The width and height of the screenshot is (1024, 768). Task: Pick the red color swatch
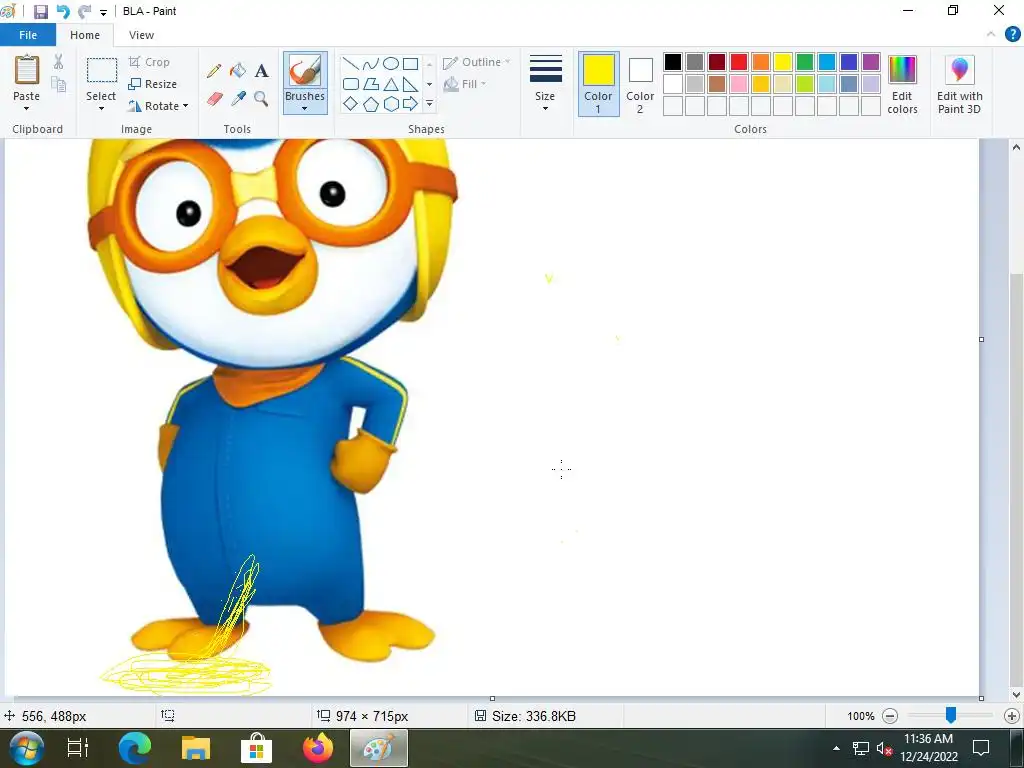click(x=739, y=62)
